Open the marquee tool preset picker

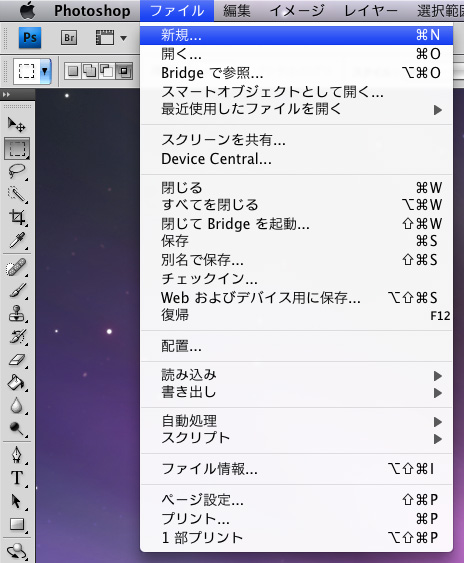tap(45, 71)
